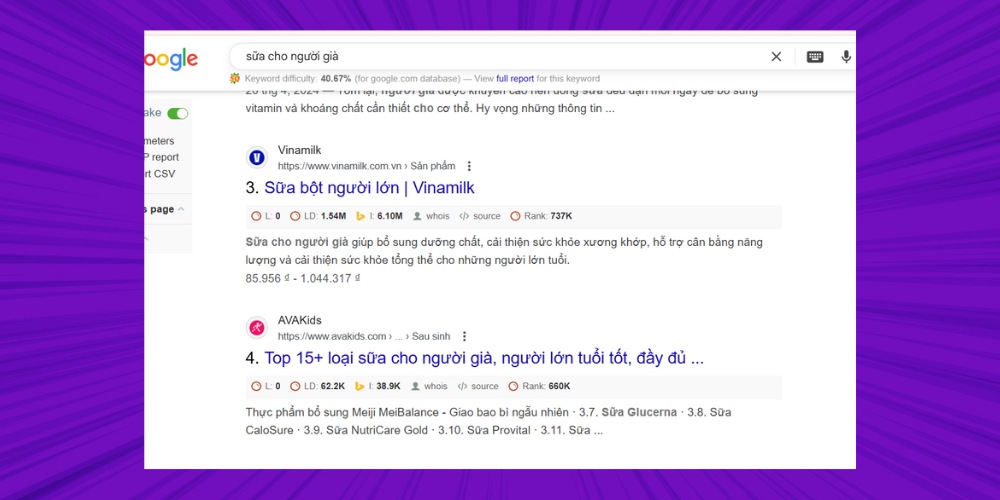The height and width of the screenshot is (500, 1000).
Task: Open three-dot menu next to AVAKids URL
Action: click(x=464, y=336)
